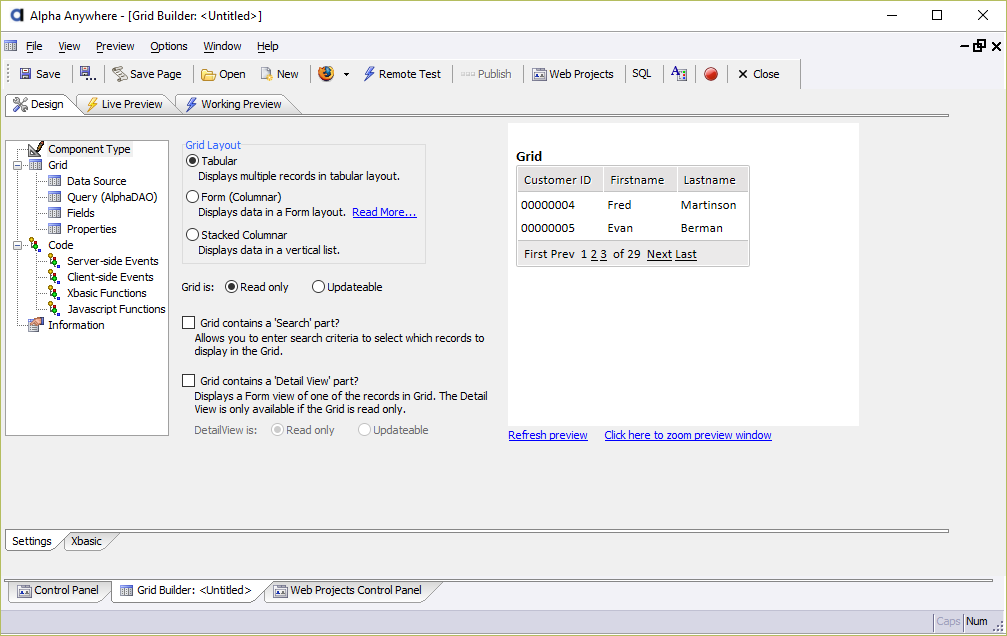Go to page 2 in preview pager

[x=594, y=254]
